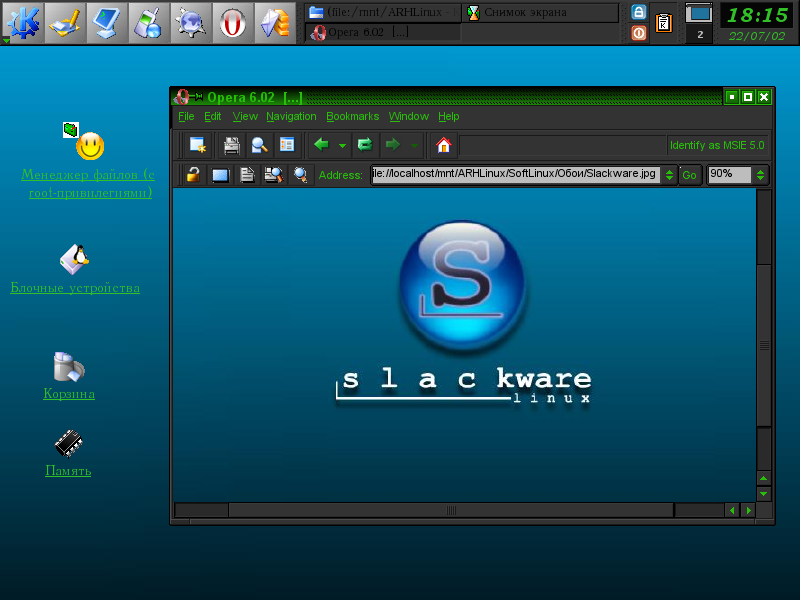800x600 pixels.
Task: Open the Navigation menu
Action: coord(291,117)
